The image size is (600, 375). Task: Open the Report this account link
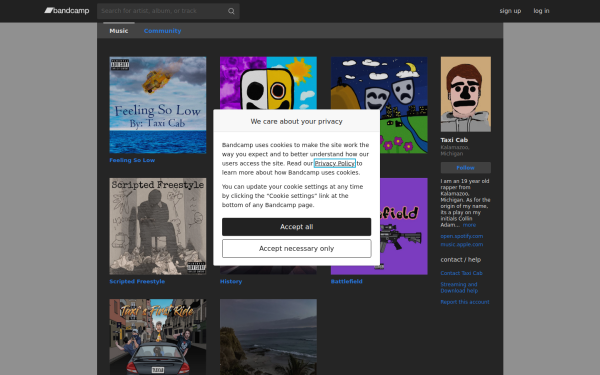[x=465, y=302]
